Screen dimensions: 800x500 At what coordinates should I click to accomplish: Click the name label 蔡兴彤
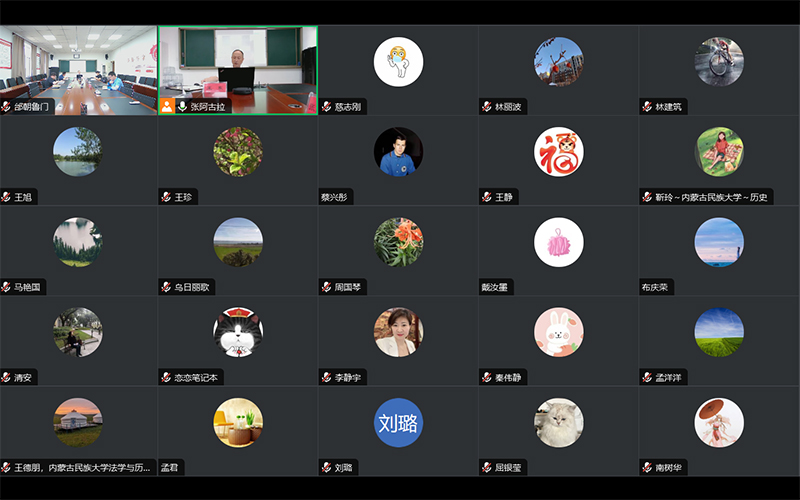pos(334,197)
